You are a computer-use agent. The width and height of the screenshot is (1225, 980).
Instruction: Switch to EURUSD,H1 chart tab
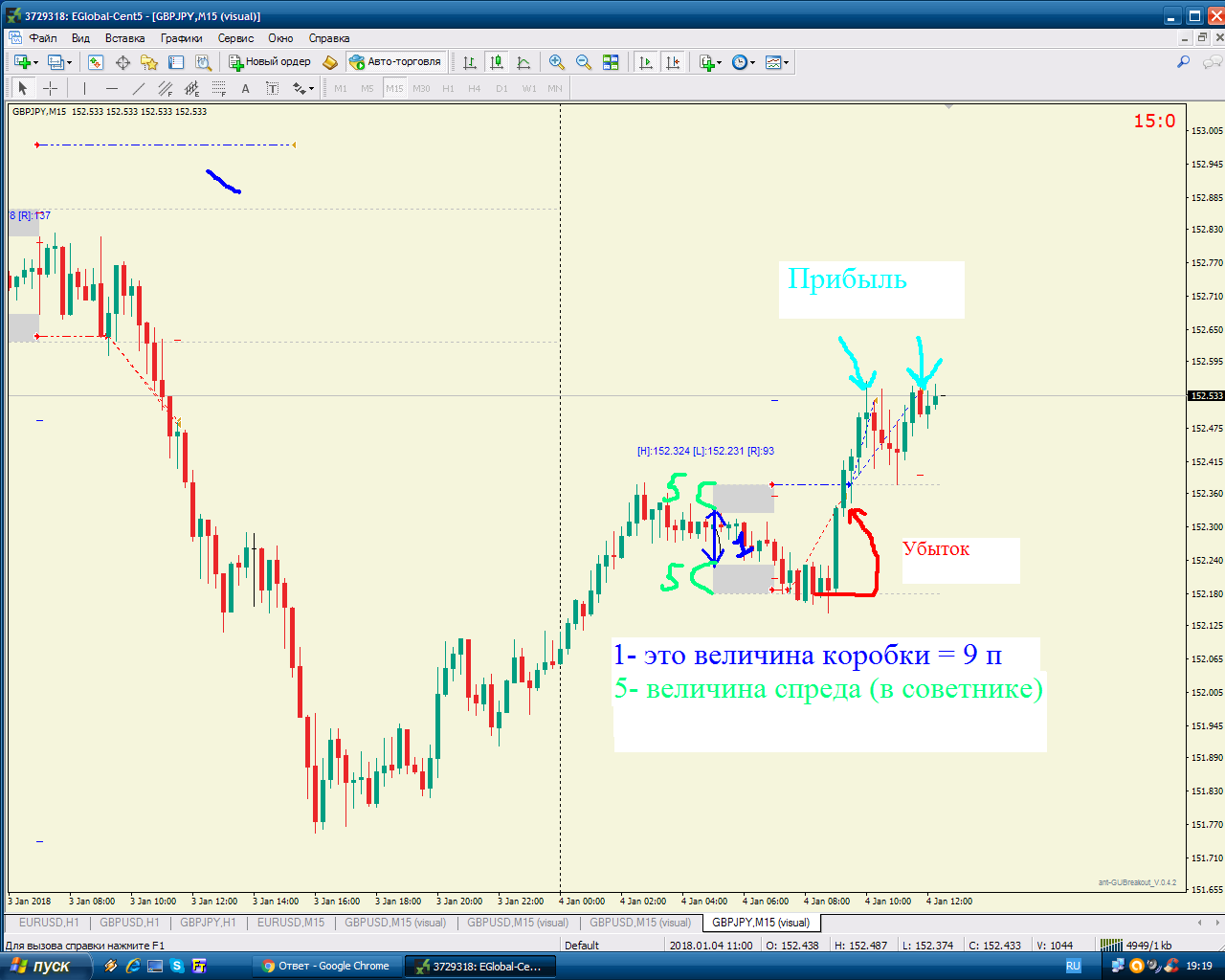pos(49,923)
